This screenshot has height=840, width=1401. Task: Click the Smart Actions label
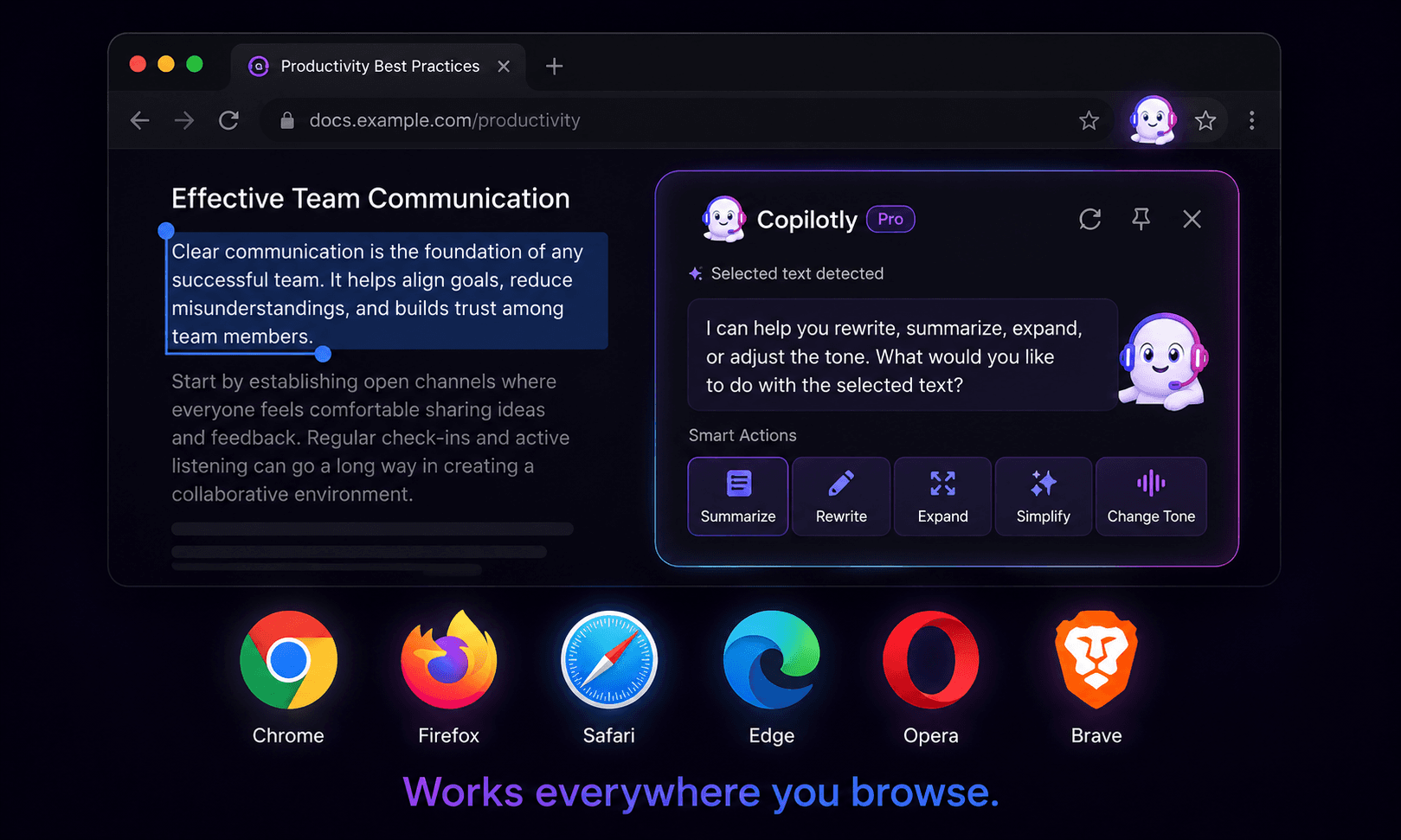pos(742,435)
